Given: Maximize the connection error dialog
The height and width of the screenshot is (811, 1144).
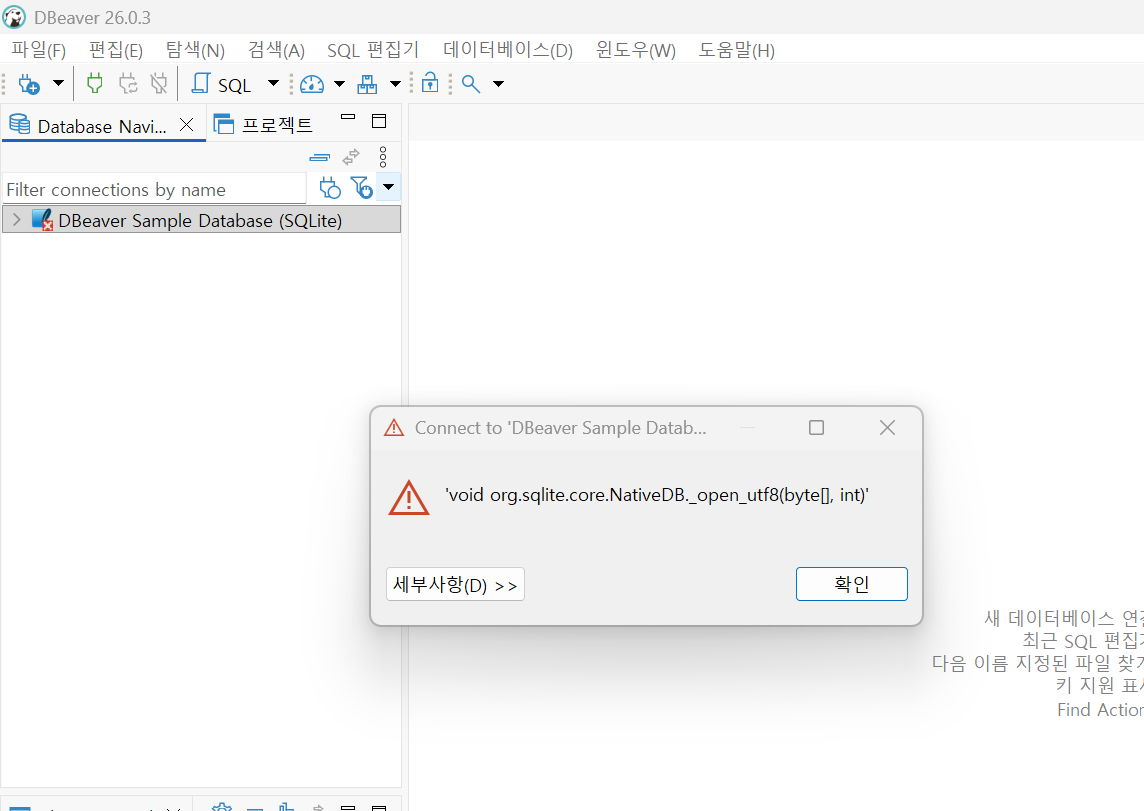Looking at the screenshot, I should pyautogui.click(x=816, y=427).
